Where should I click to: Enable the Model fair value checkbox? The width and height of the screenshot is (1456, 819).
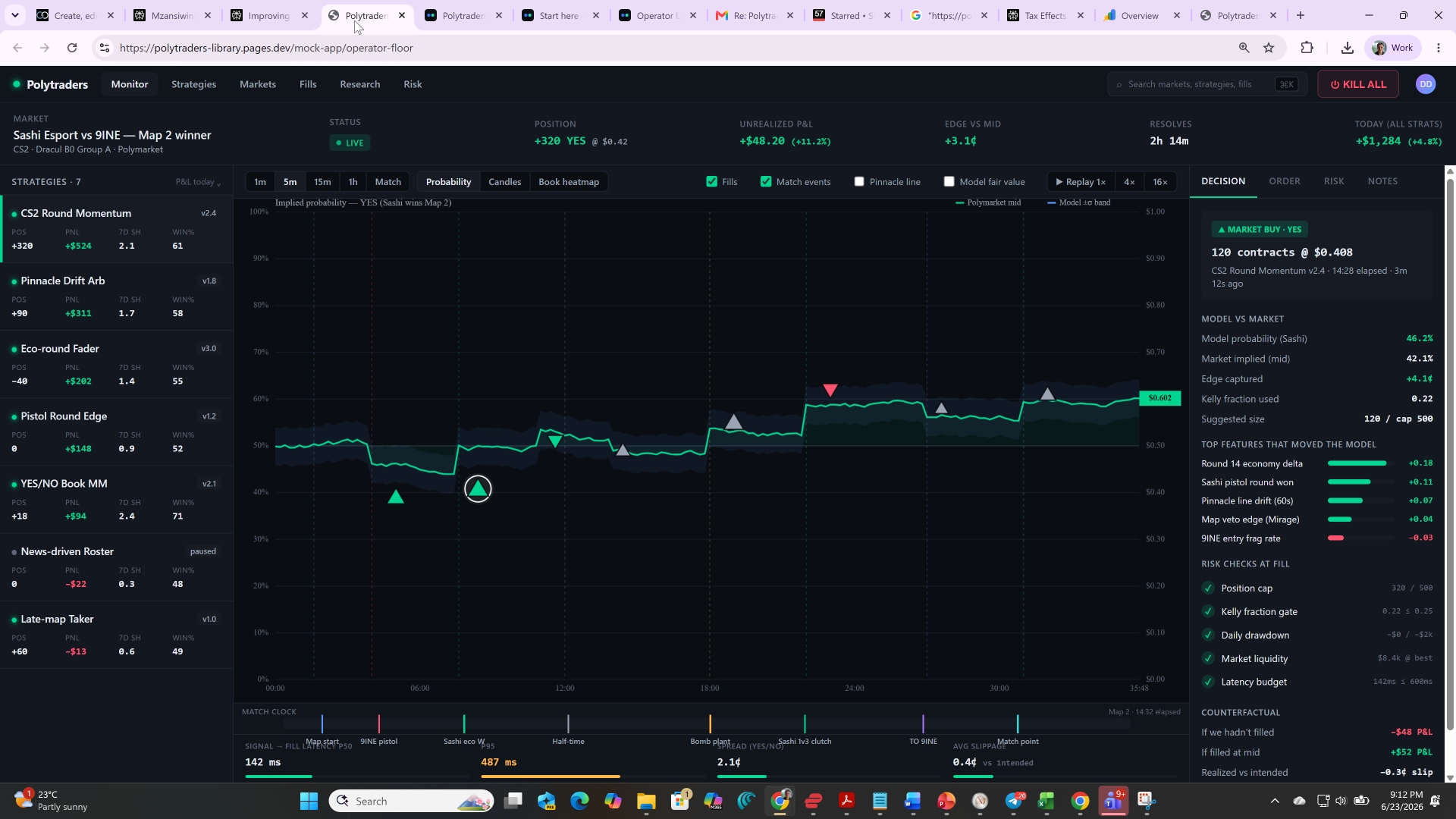click(x=949, y=181)
